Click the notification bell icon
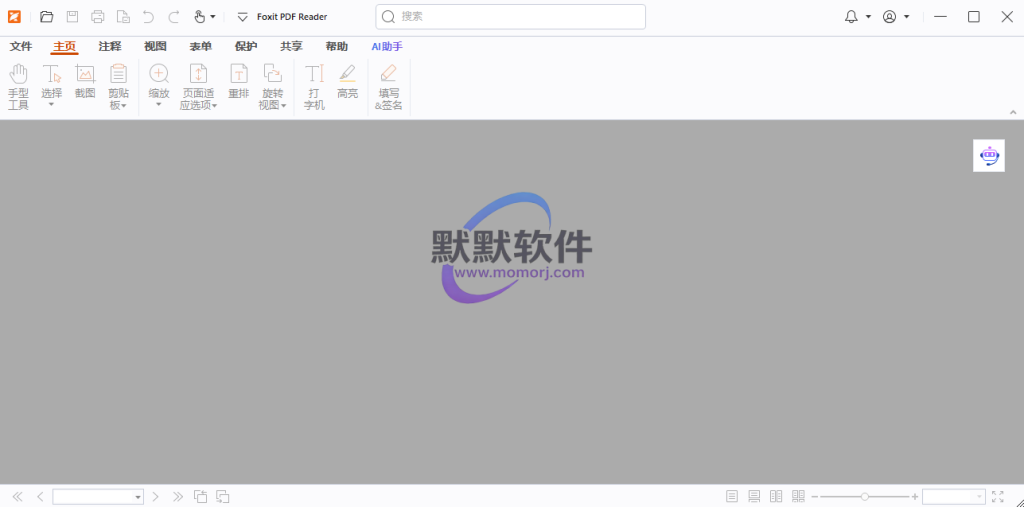Viewport: 1024px width, 507px height. point(851,17)
